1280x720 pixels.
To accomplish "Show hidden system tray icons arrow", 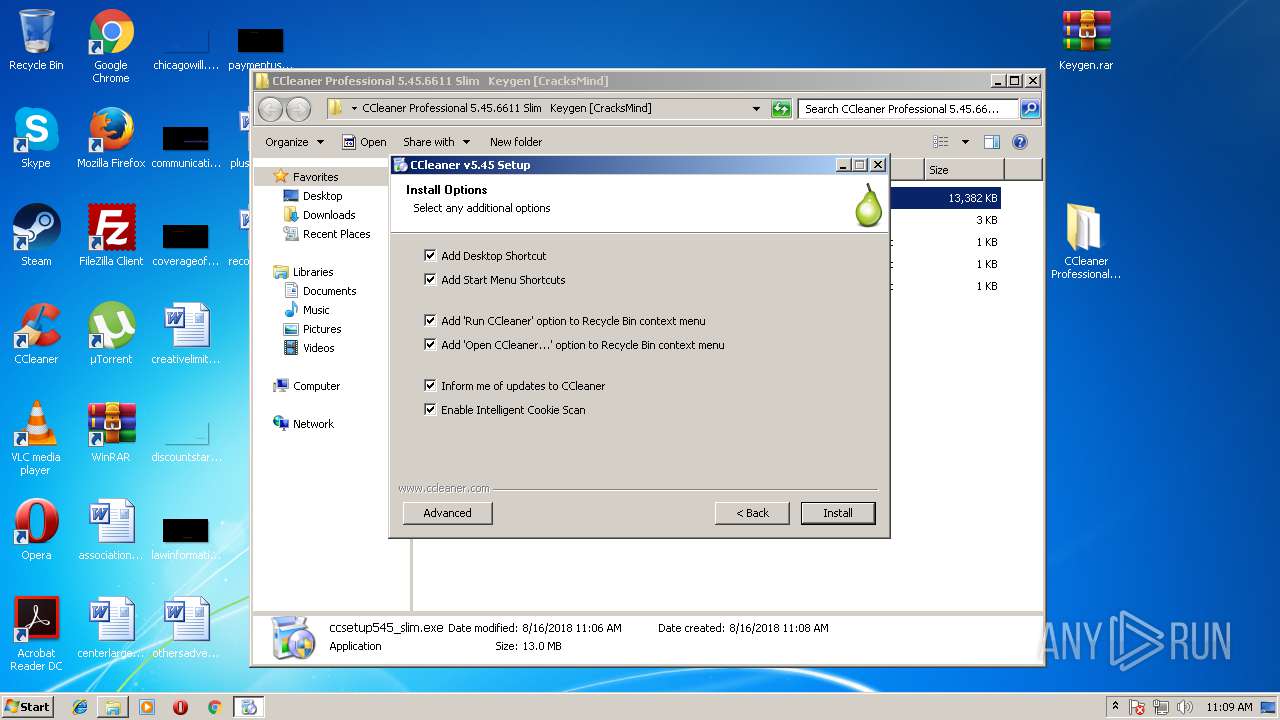I will click(x=1115, y=707).
